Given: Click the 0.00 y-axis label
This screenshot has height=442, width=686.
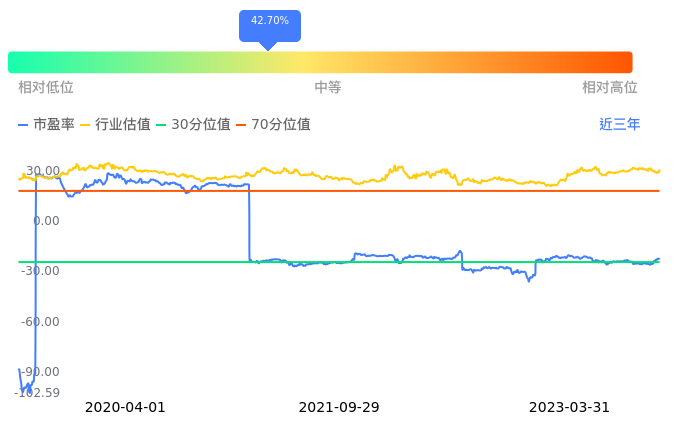Looking at the screenshot, I should [46, 221].
